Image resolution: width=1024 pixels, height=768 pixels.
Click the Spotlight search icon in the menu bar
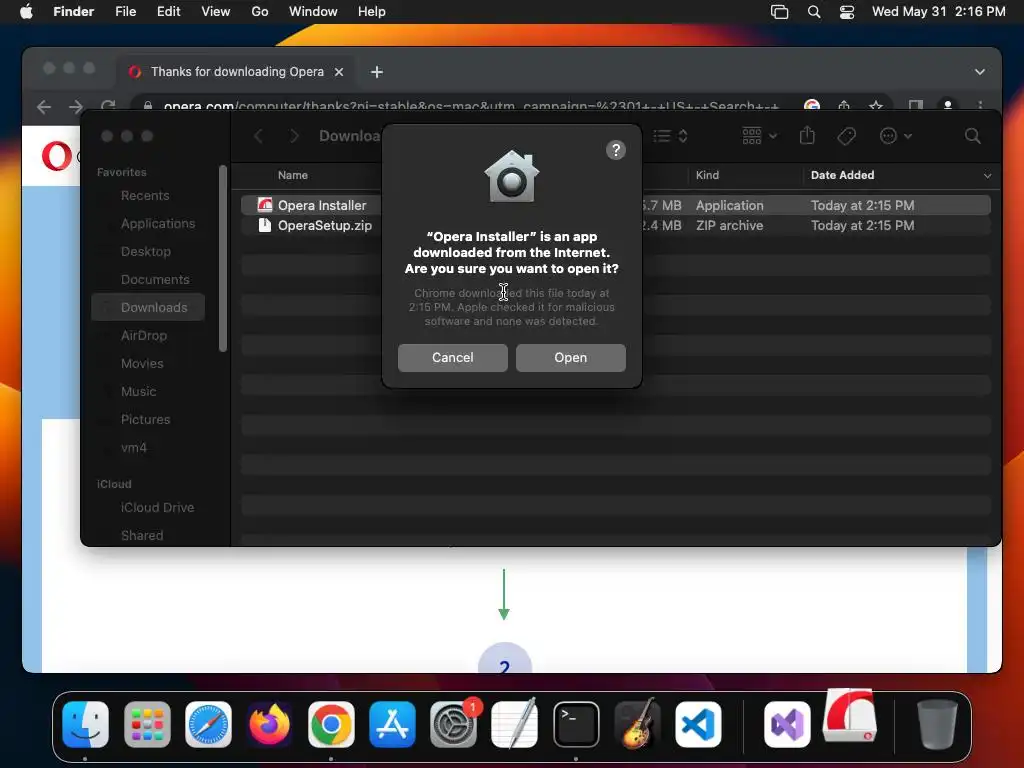click(x=814, y=12)
